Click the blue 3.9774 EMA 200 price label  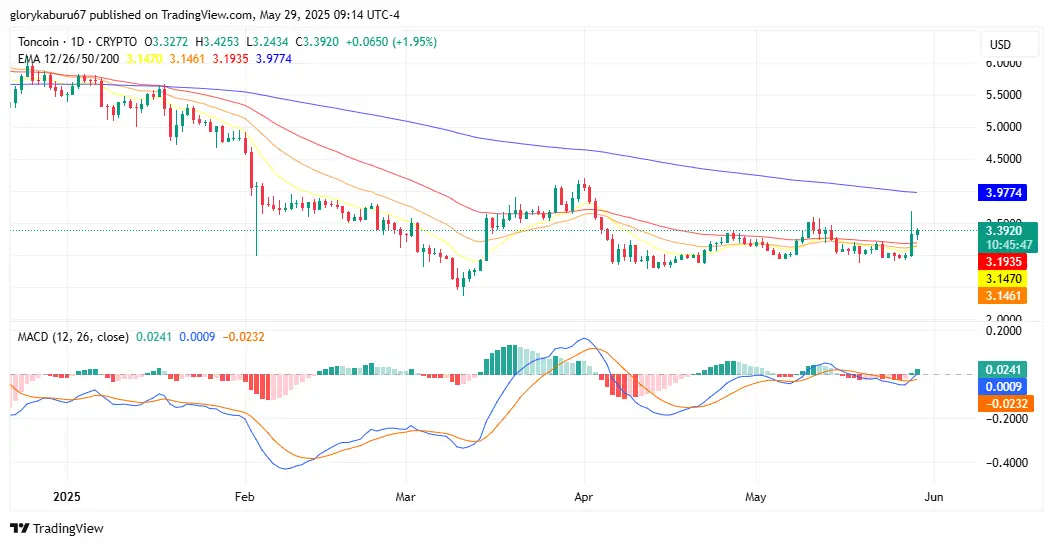[1003, 193]
